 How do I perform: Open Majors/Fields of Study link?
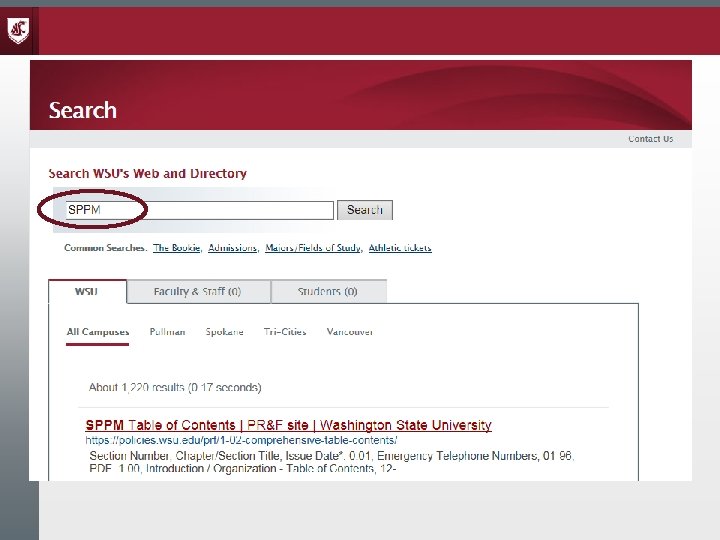(x=313, y=248)
